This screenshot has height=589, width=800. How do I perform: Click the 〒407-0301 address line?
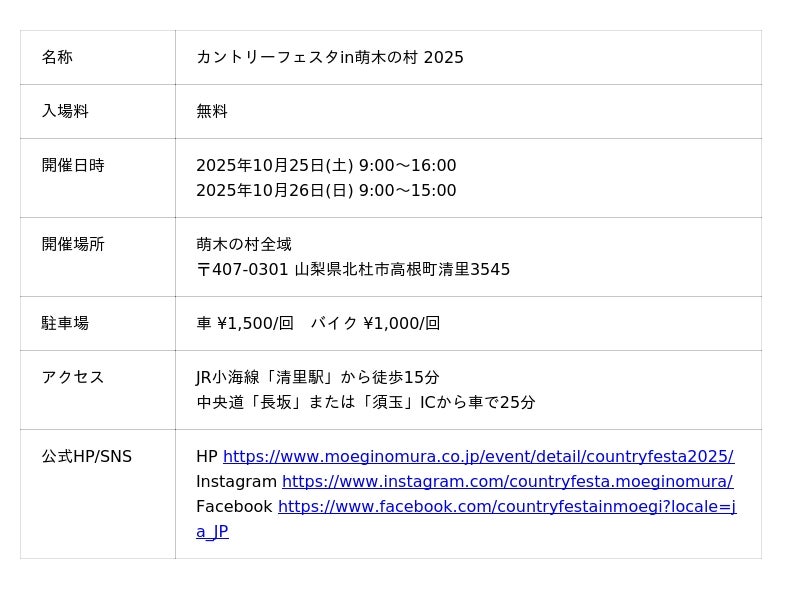[x=352, y=270]
